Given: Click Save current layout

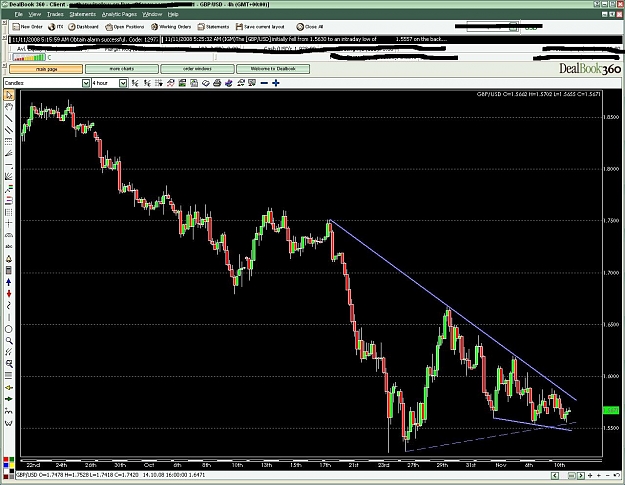Looking at the screenshot, I should (x=260, y=27).
